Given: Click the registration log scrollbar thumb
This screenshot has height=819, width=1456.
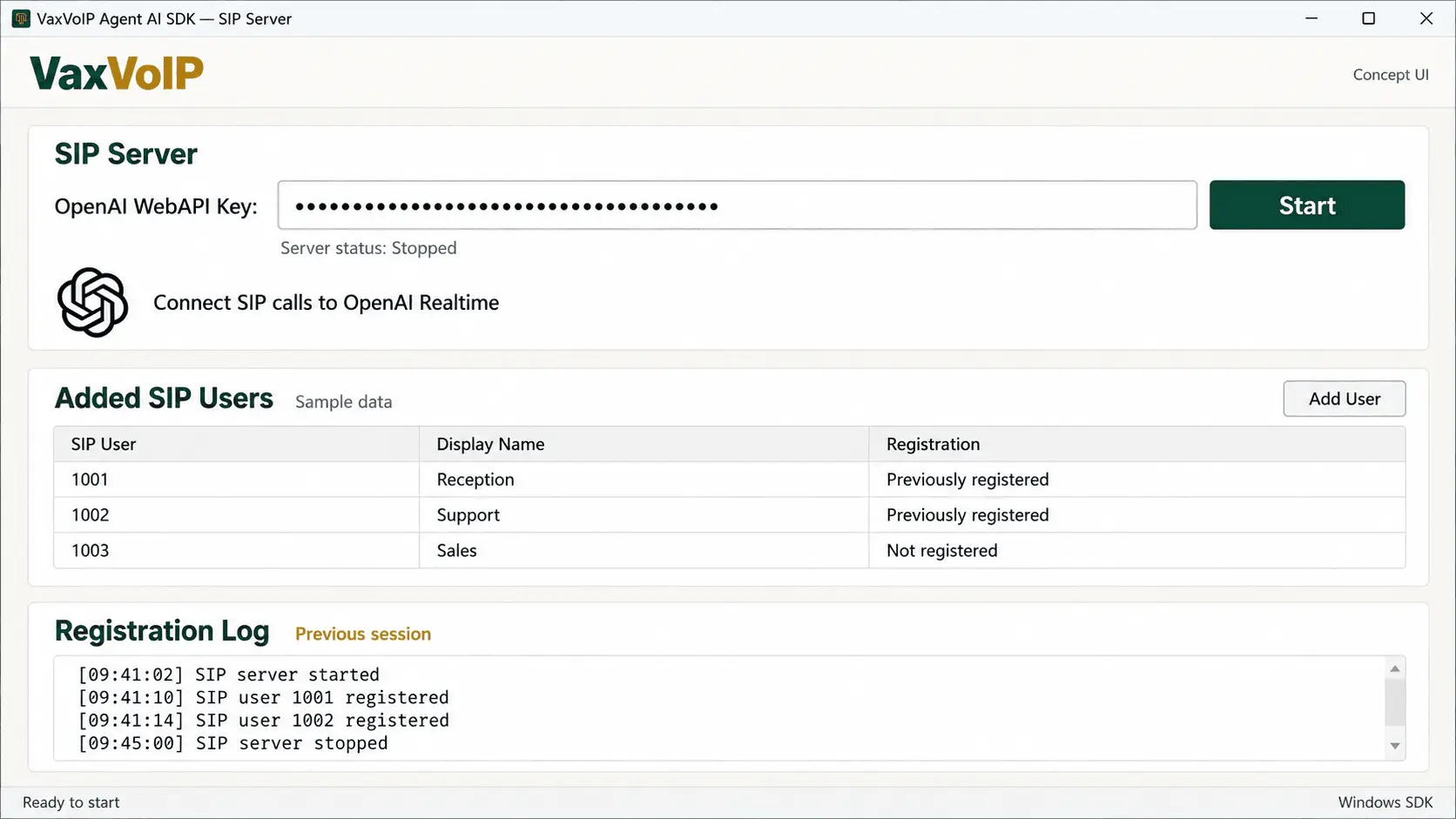Looking at the screenshot, I should click(x=1395, y=702).
